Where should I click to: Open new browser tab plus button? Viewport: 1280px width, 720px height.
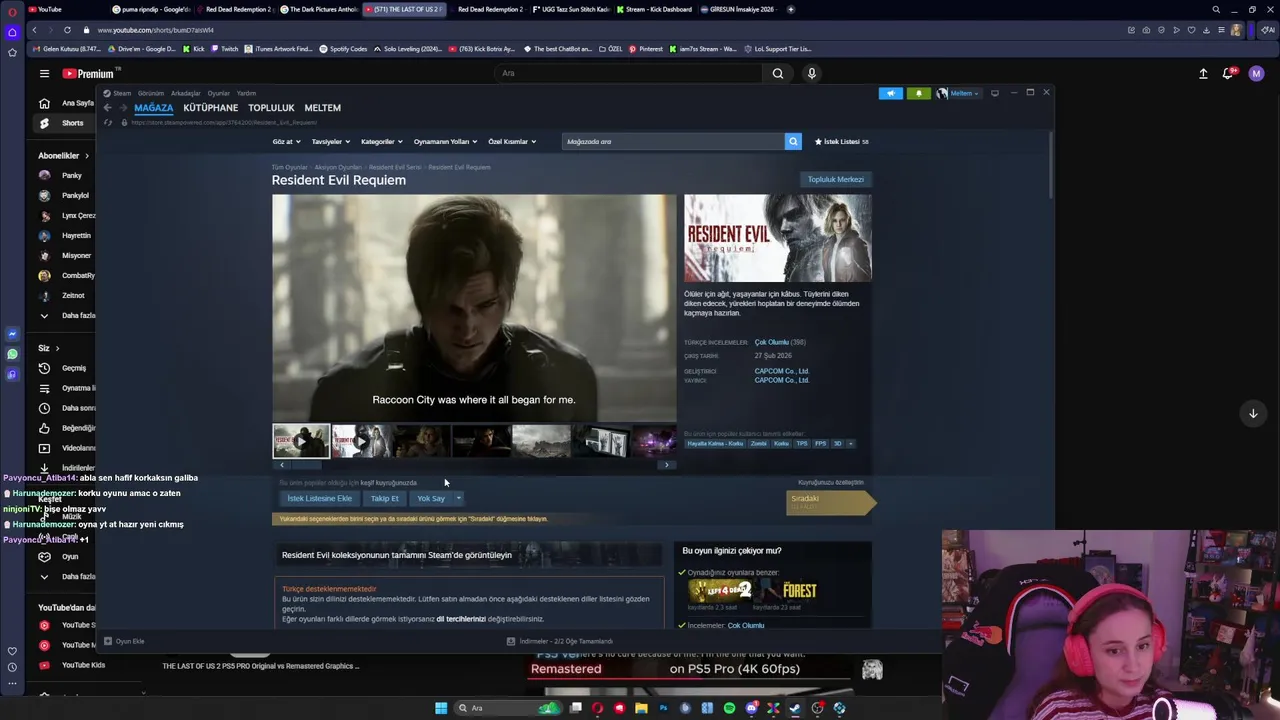[791, 9]
